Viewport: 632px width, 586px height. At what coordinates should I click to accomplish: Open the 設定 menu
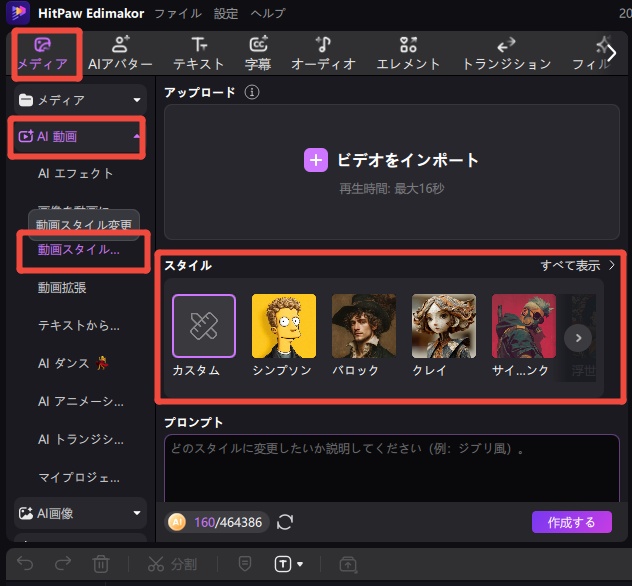pos(226,13)
